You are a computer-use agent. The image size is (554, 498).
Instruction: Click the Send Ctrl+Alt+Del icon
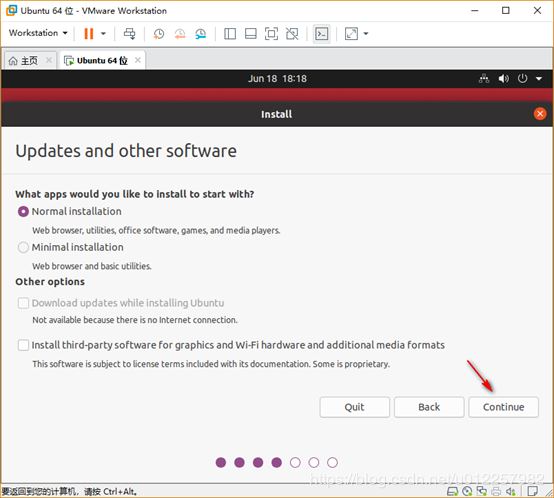pos(129,34)
